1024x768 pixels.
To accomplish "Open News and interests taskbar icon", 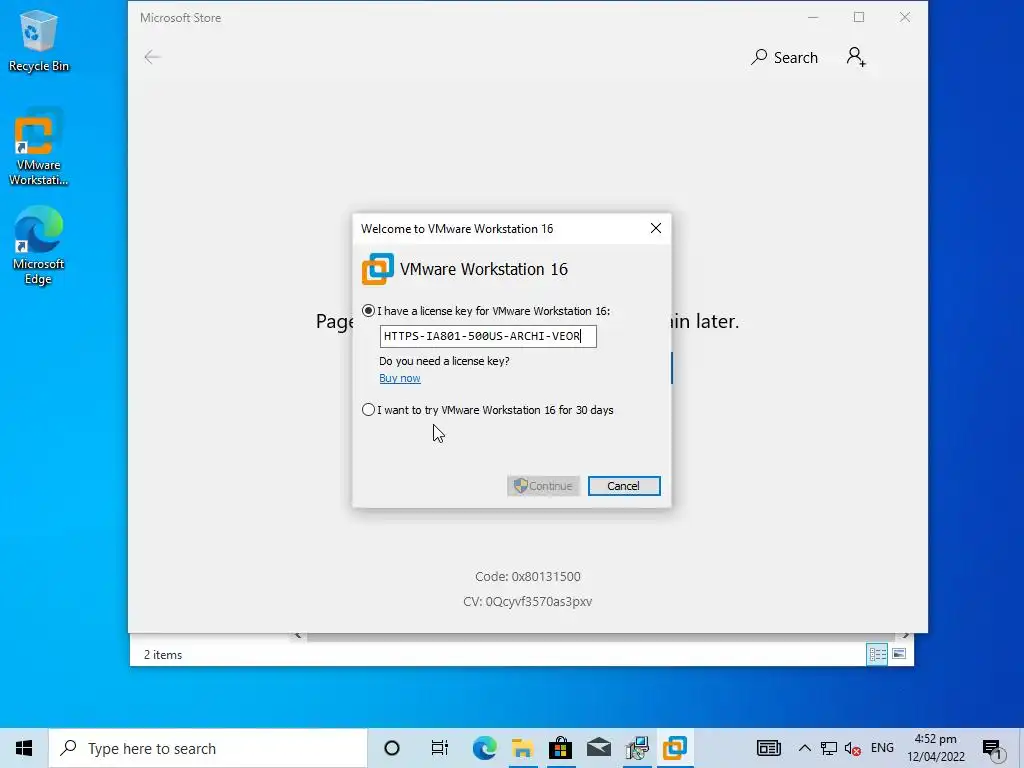I will [769, 748].
